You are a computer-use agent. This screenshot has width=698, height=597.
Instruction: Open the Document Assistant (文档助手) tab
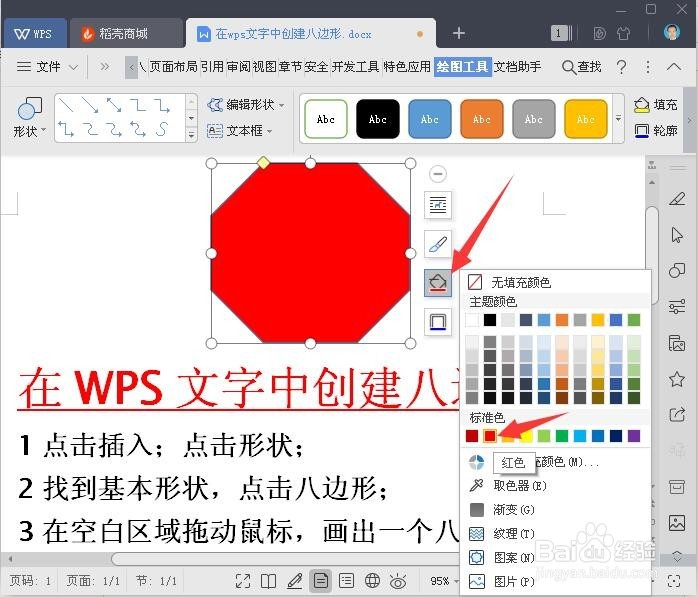517,67
